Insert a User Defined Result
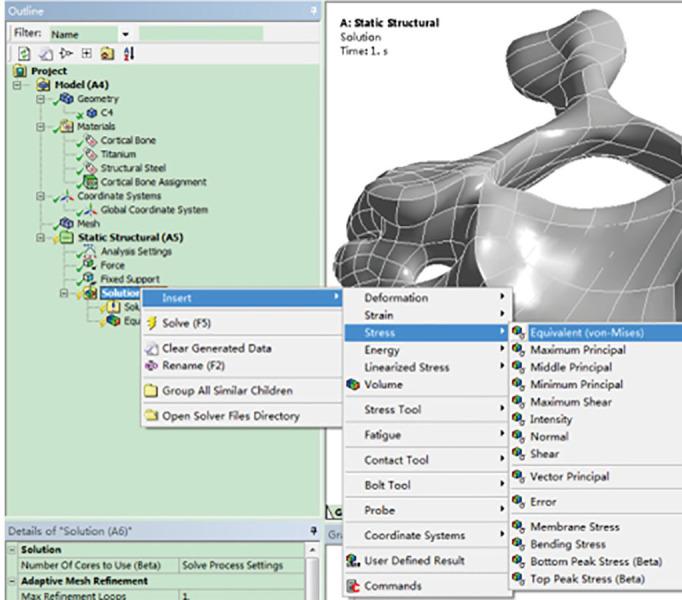Viewport: 682px width, 600px height. pos(427,560)
